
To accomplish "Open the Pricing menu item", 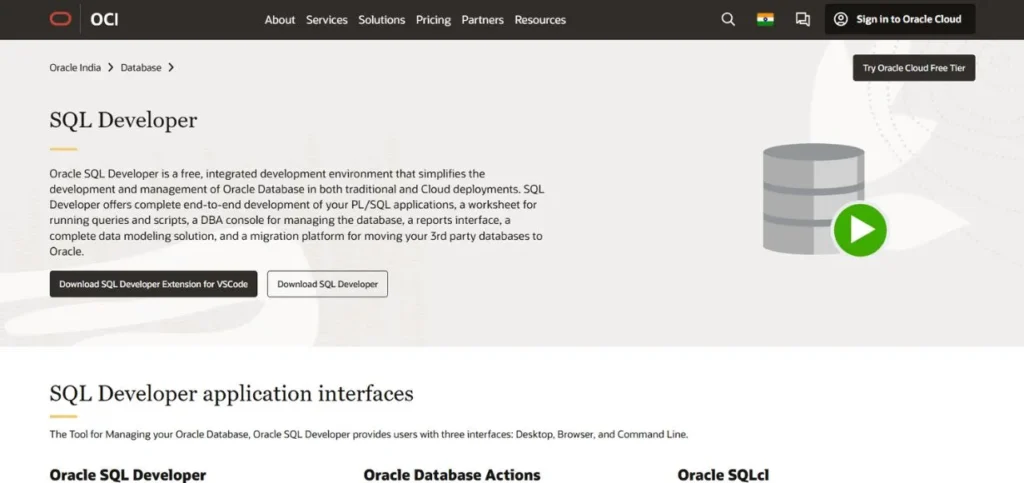I will point(433,20).
